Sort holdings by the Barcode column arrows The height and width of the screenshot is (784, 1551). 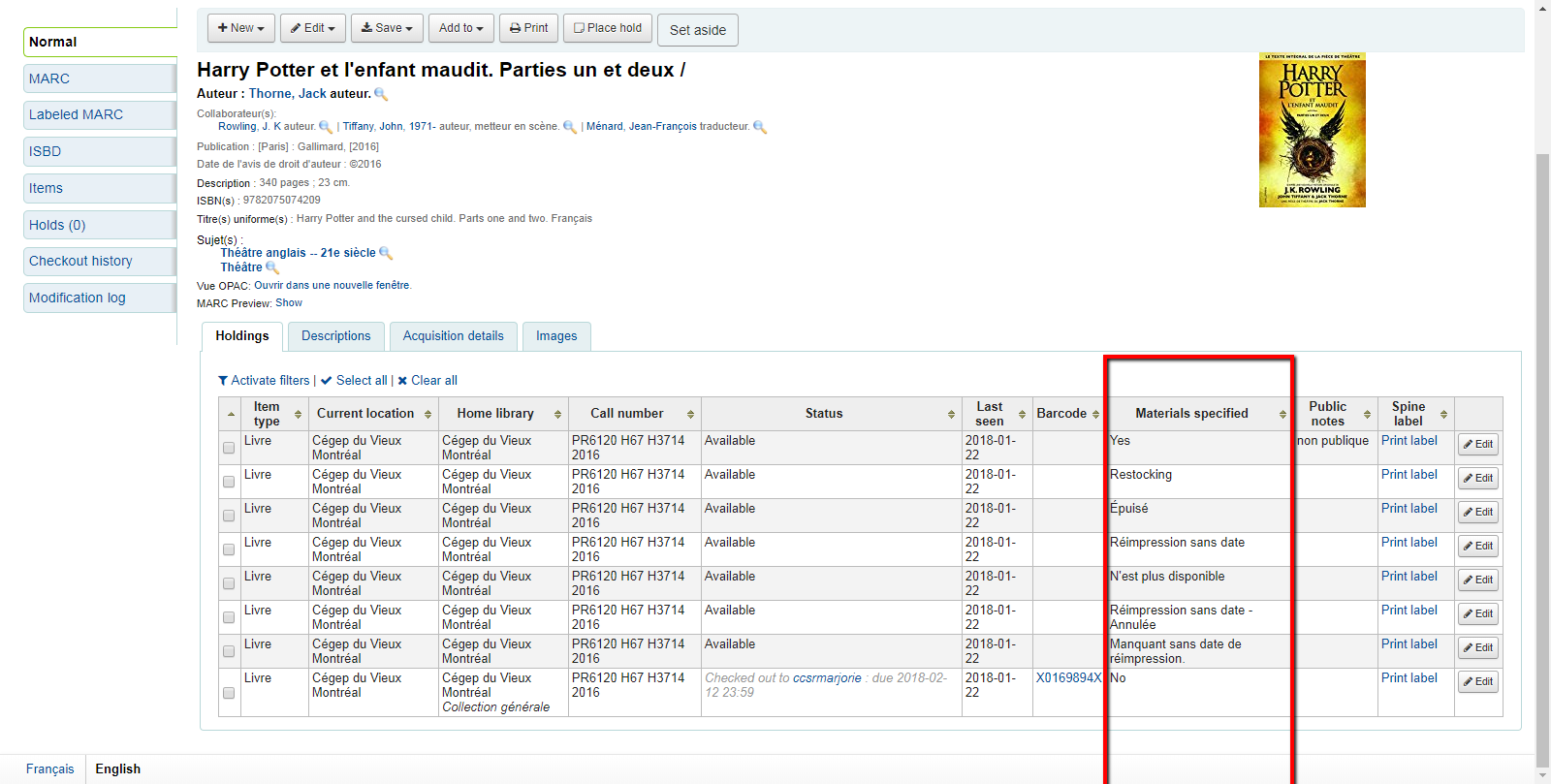1095,414
